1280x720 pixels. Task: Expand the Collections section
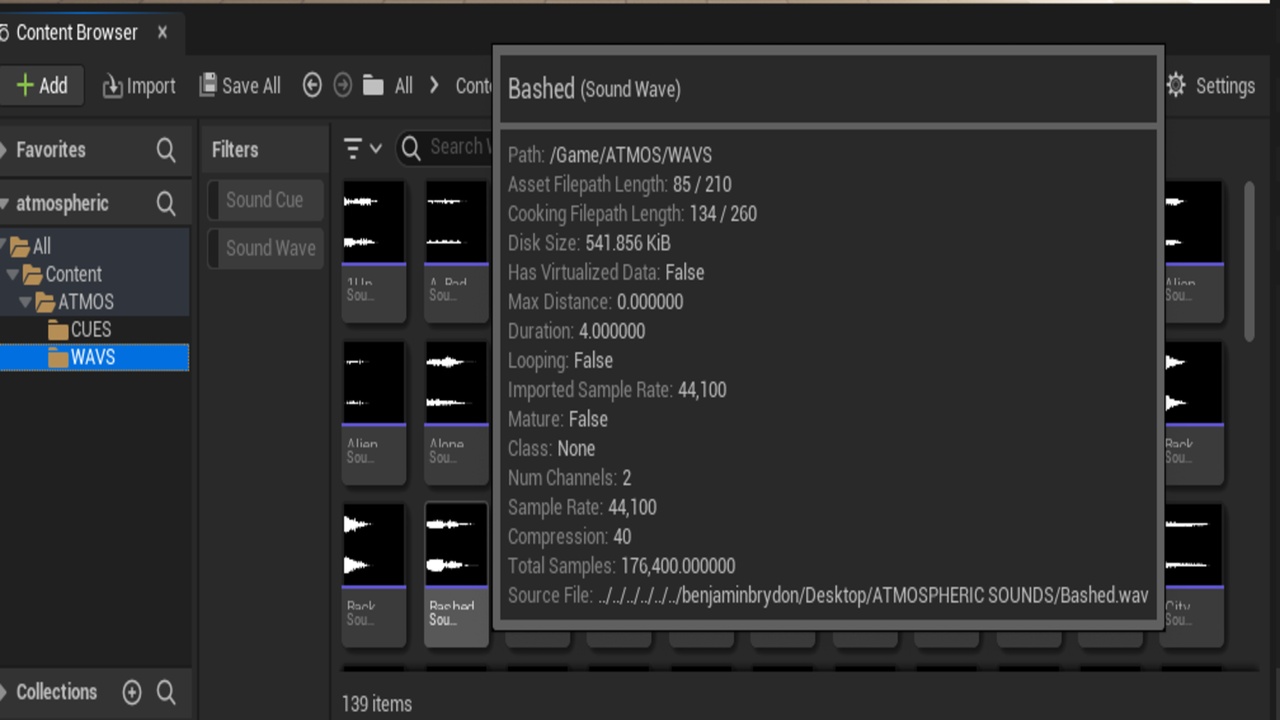[x=4, y=692]
